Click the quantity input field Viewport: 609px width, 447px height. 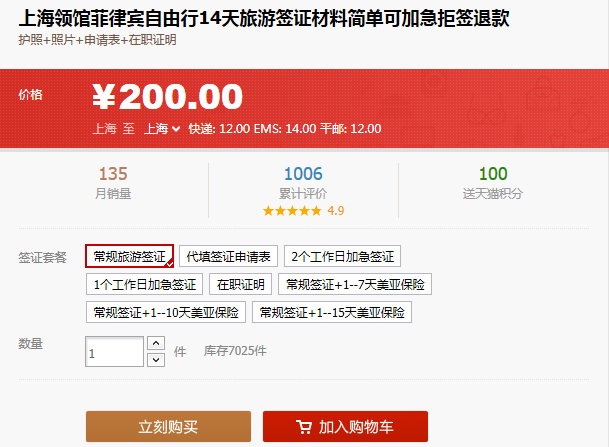click(x=115, y=351)
